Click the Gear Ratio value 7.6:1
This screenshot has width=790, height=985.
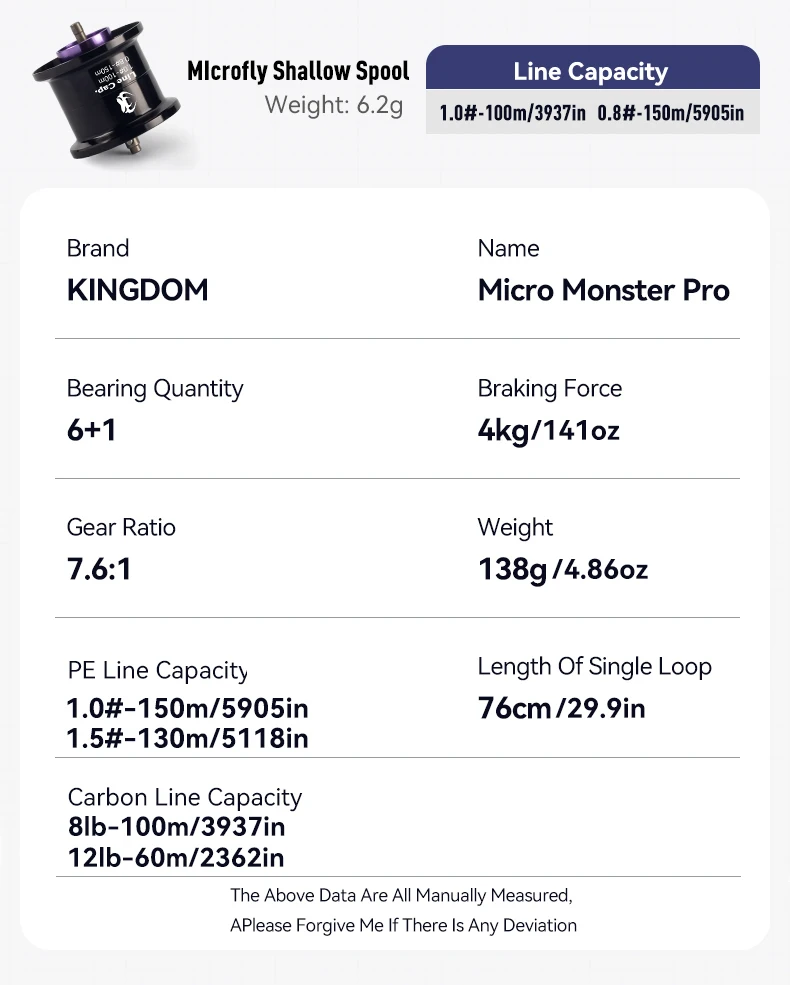coord(100,569)
